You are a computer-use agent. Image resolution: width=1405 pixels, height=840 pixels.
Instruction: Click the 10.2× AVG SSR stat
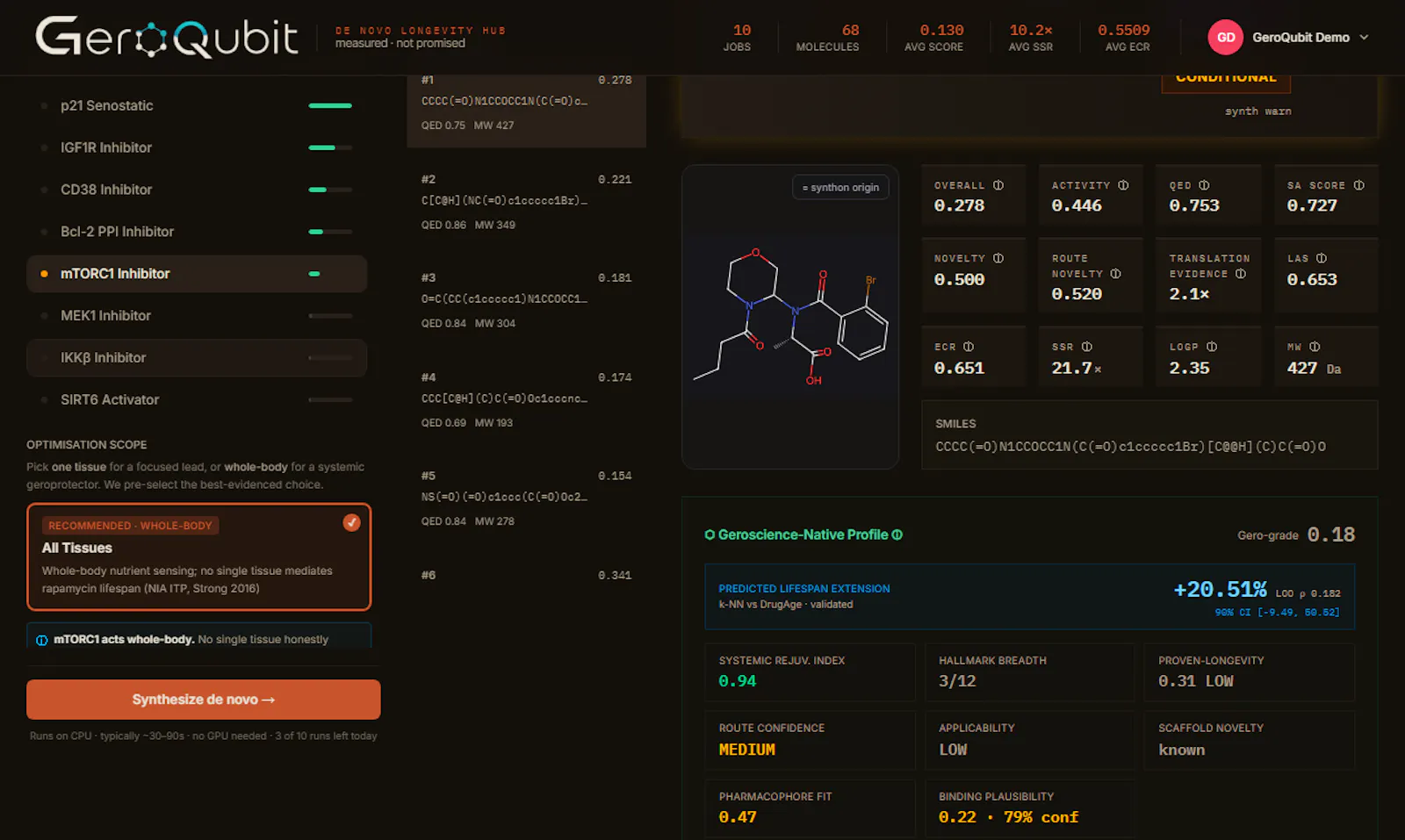coord(1031,38)
